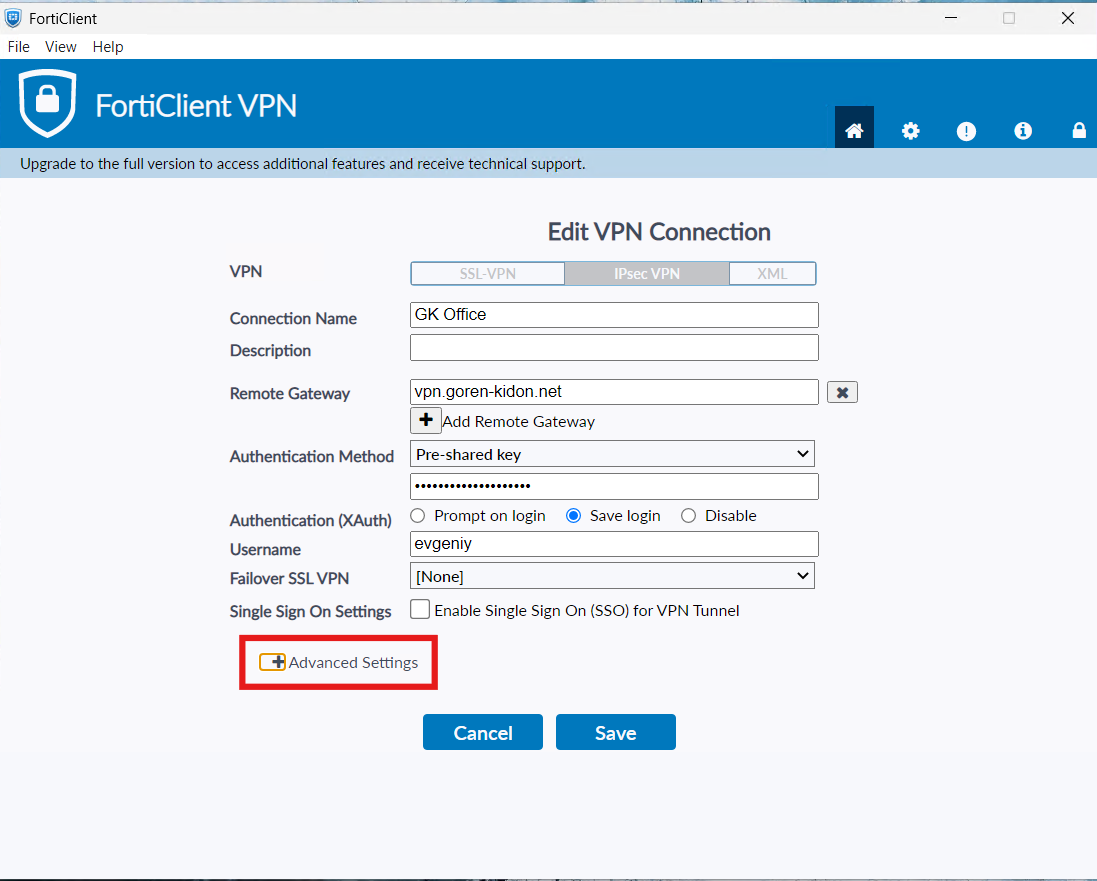Remove remote gateway with X icon
This screenshot has width=1097, height=881.
[842, 392]
